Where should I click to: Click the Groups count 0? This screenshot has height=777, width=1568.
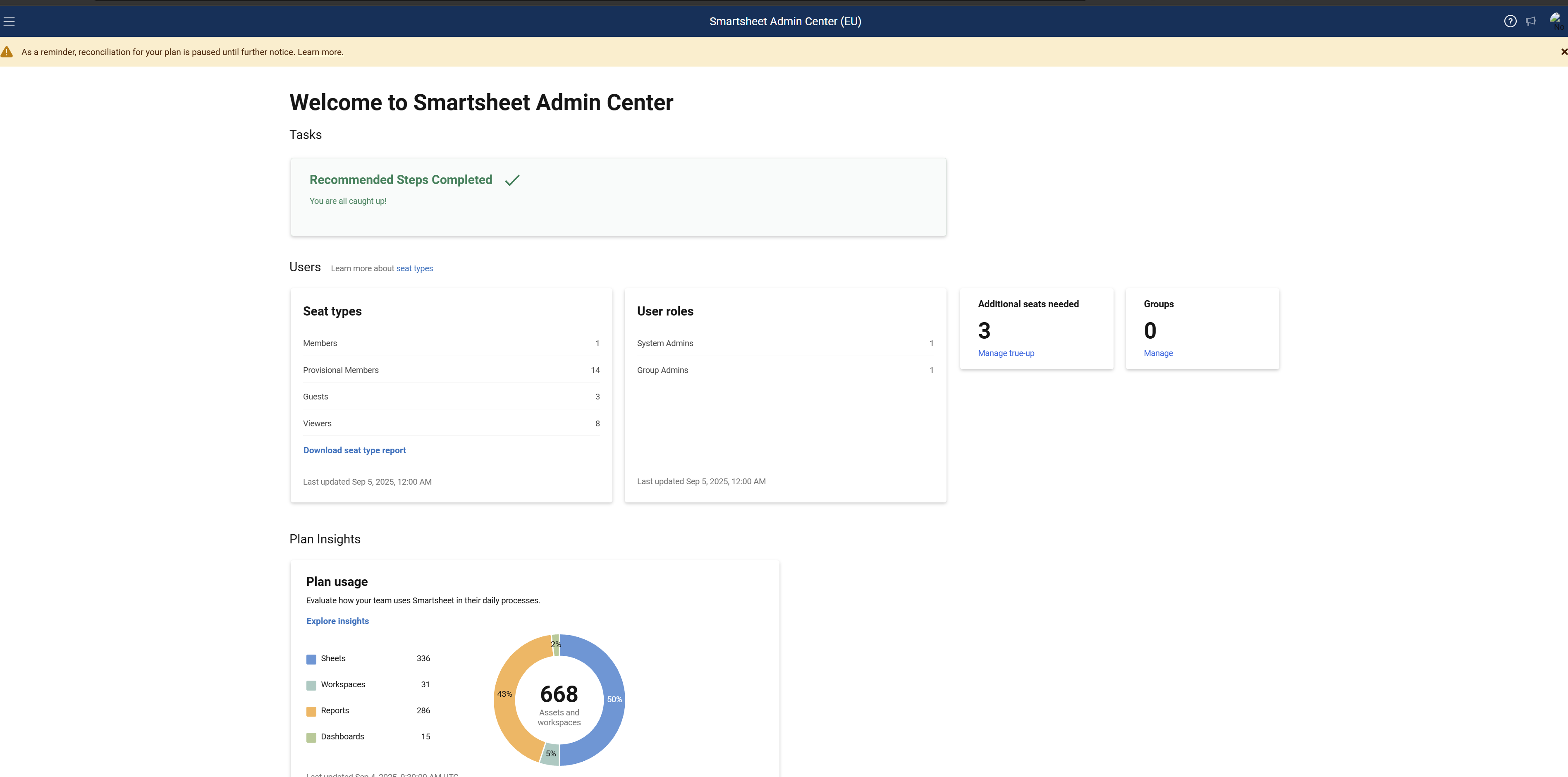[1150, 331]
